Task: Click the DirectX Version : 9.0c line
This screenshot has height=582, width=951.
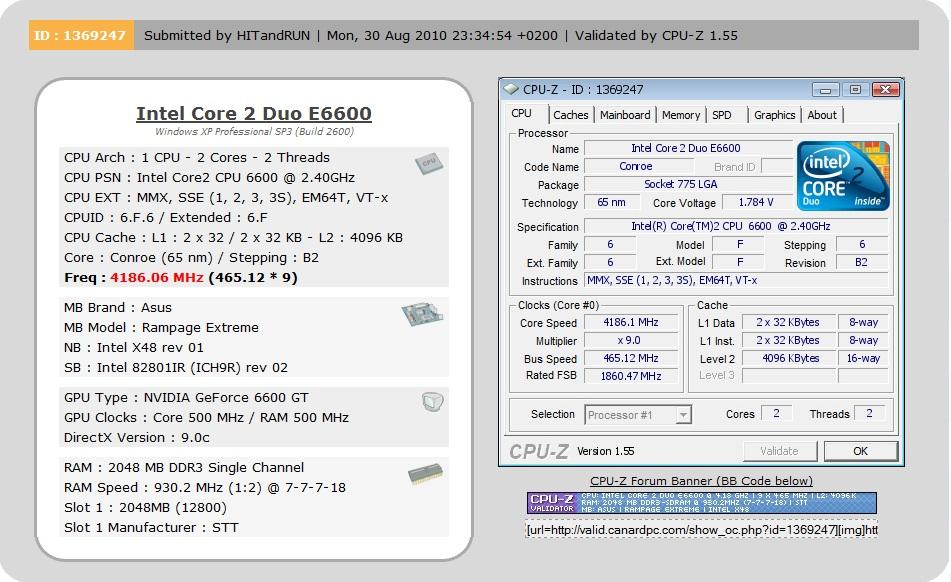Action: click(136, 438)
